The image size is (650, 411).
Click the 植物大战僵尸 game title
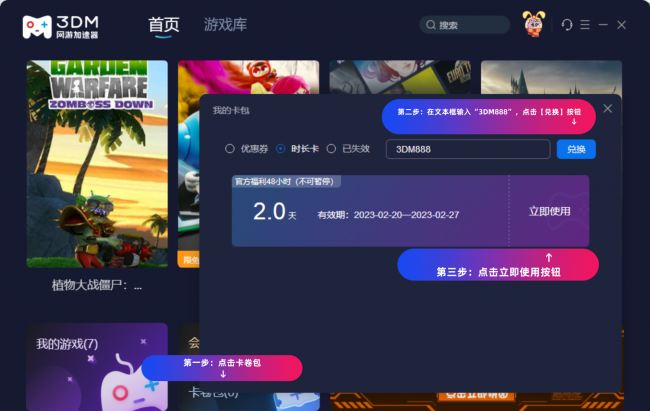(97, 285)
